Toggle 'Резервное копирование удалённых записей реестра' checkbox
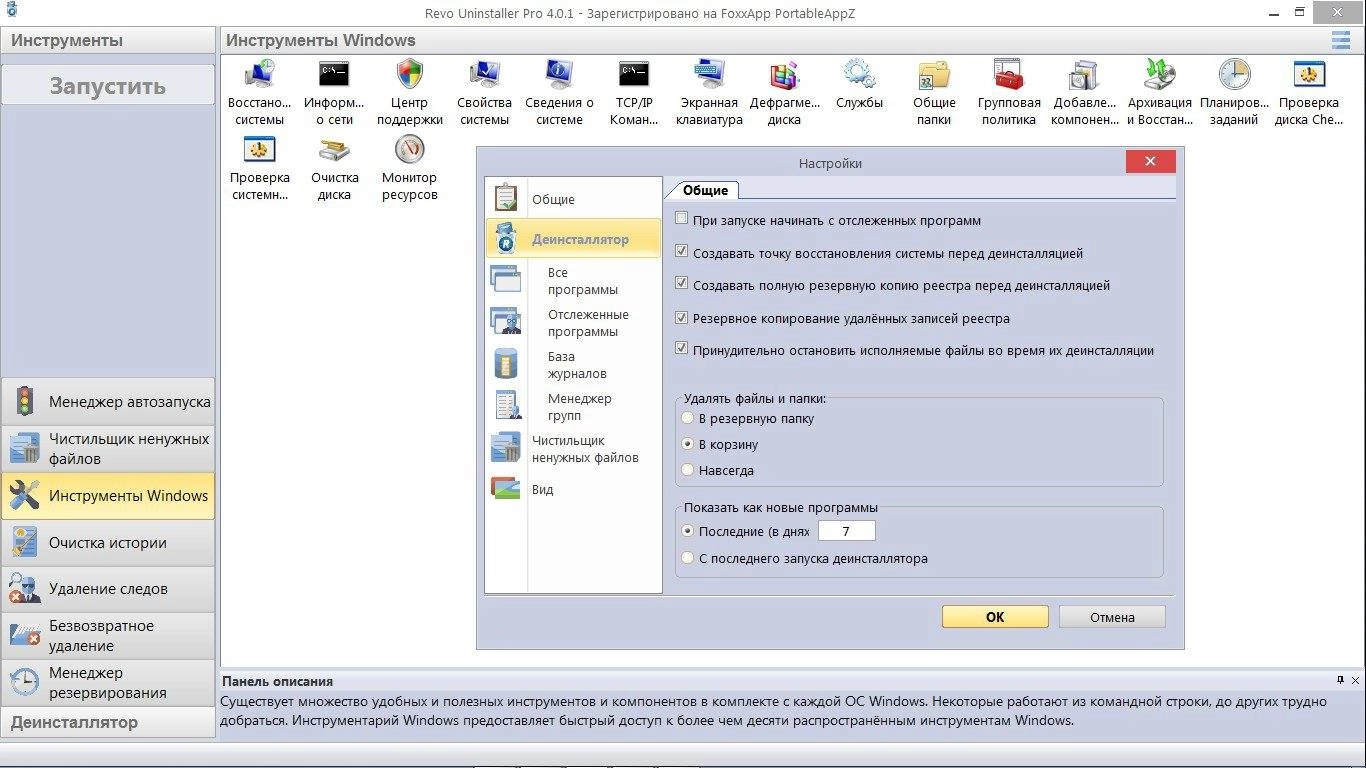The image size is (1366, 768). pos(682,317)
